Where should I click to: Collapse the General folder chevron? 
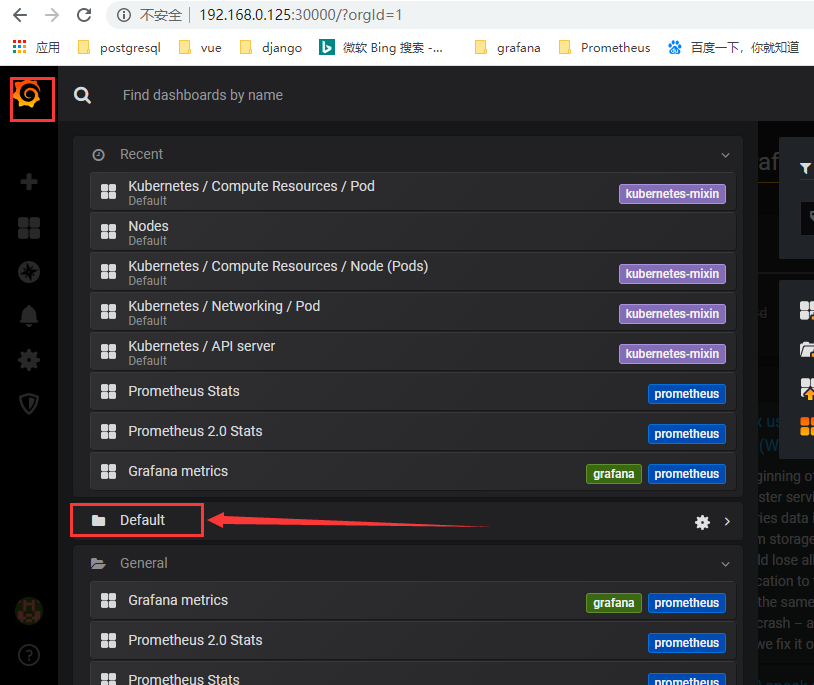click(x=726, y=564)
